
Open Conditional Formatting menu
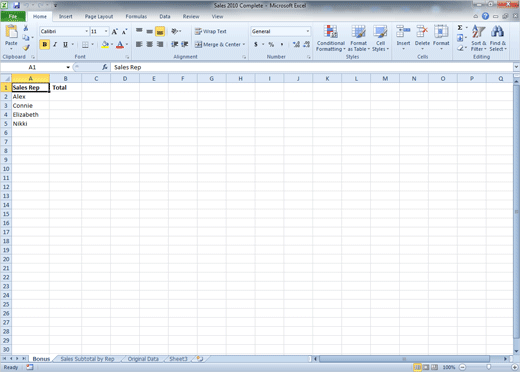pyautogui.click(x=331, y=38)
